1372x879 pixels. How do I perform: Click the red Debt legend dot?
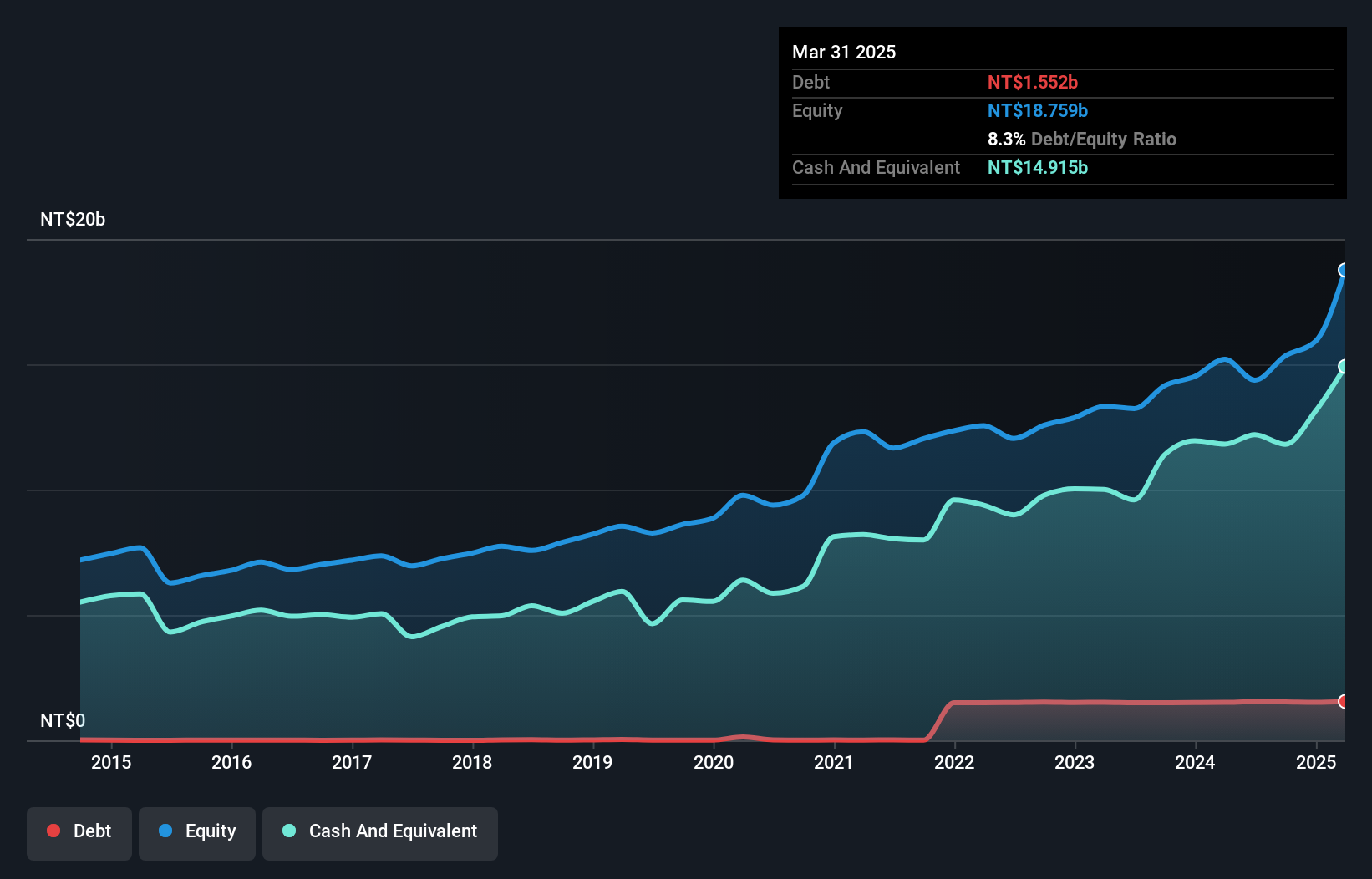53,831
